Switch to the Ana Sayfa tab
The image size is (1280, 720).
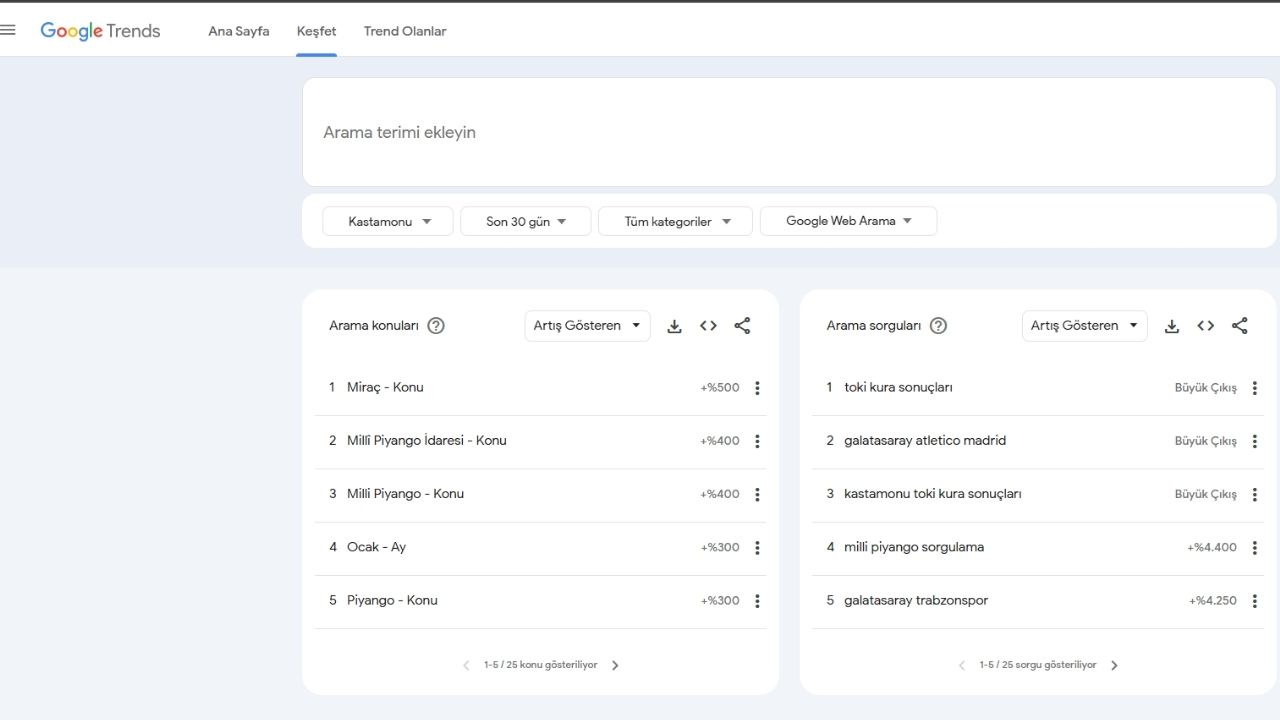(x=238, y=31)
